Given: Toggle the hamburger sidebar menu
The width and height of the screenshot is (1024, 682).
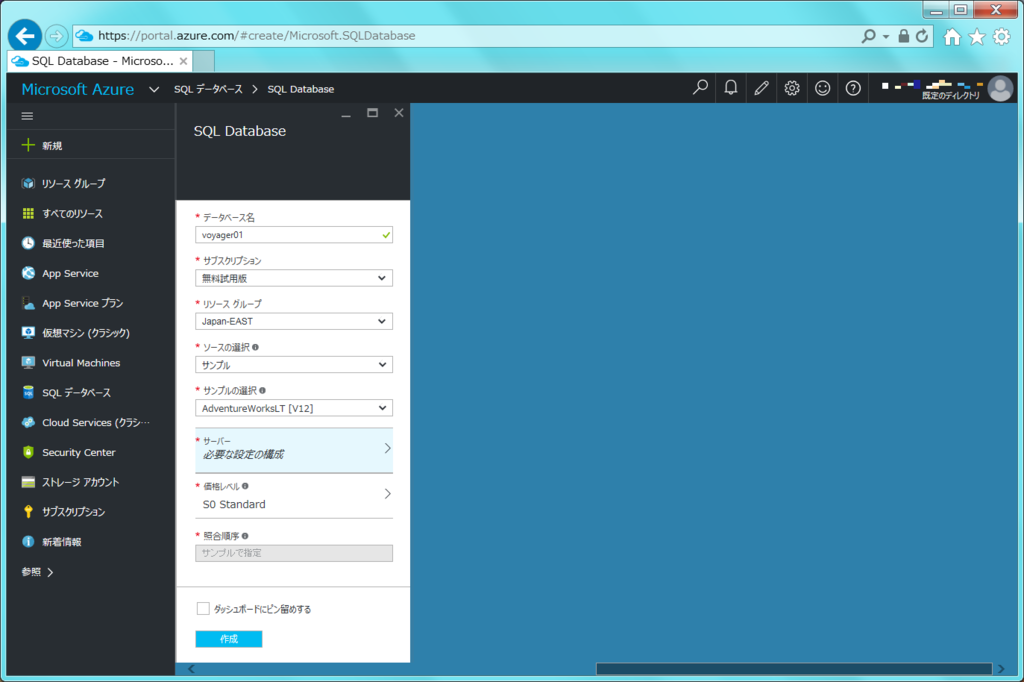Looking at the screenshot, I should coord(27,116).
